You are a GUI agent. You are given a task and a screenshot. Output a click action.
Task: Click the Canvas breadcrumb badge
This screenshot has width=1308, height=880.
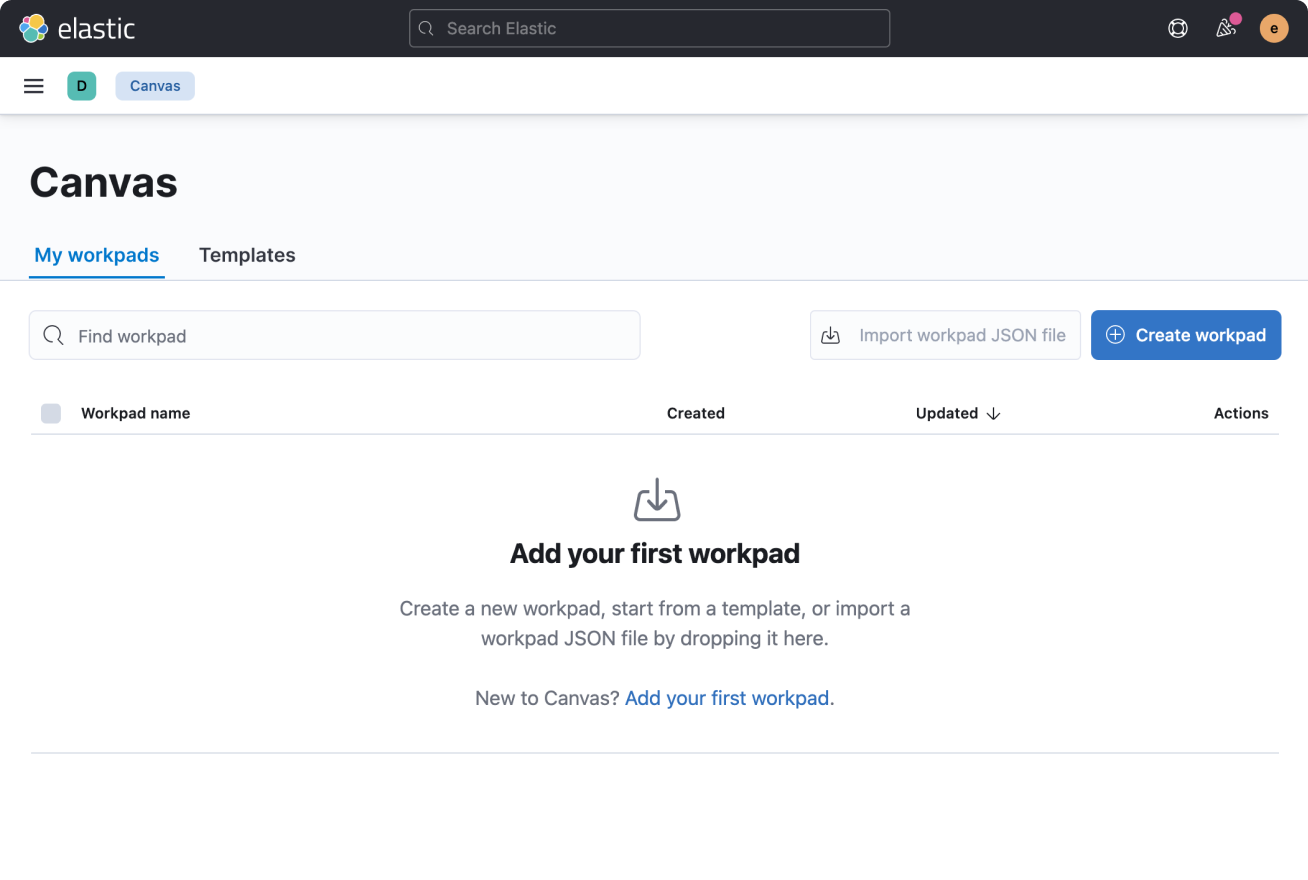pyautogui.click(x=154, y=86)
